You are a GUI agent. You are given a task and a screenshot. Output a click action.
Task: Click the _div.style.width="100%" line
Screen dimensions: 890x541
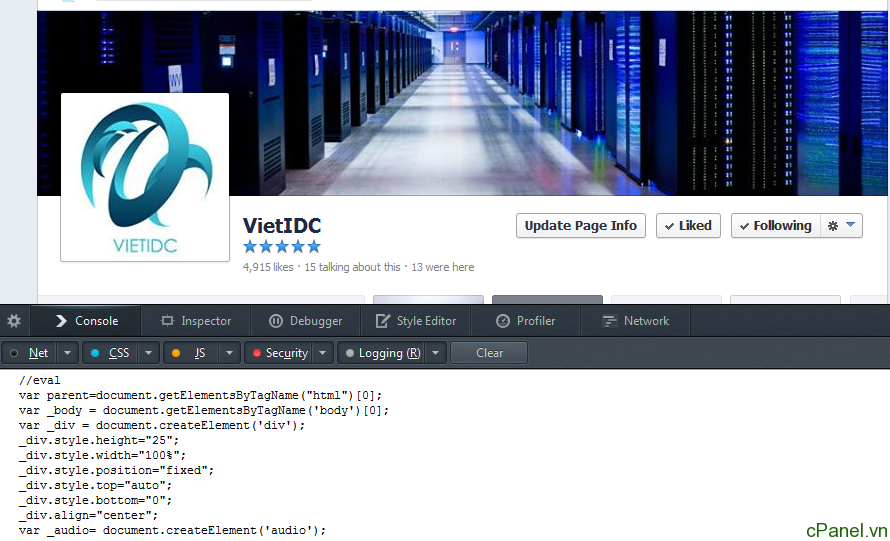pos(102,455)
